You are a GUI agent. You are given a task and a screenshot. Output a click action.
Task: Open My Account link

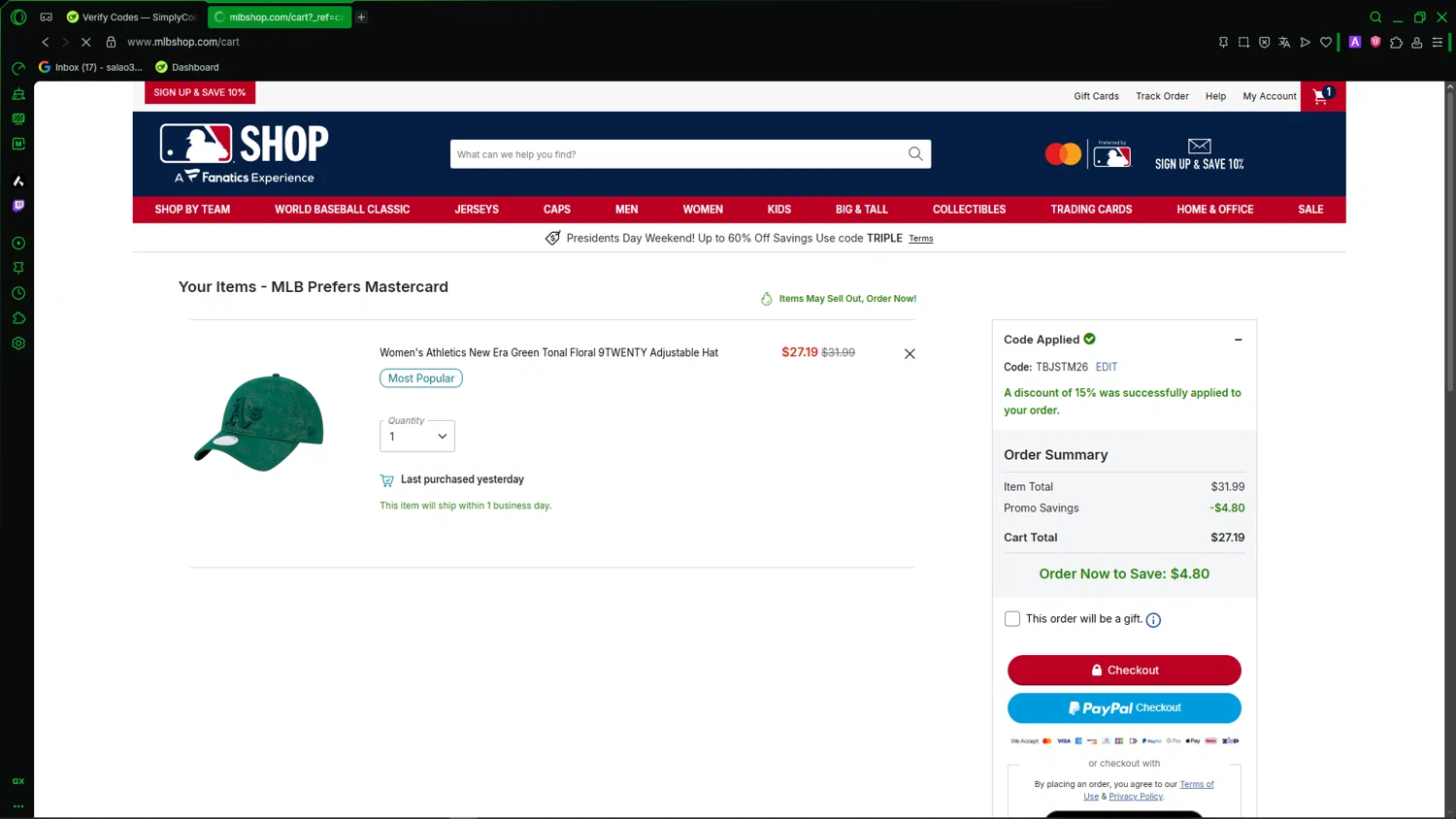point(1270,96)
